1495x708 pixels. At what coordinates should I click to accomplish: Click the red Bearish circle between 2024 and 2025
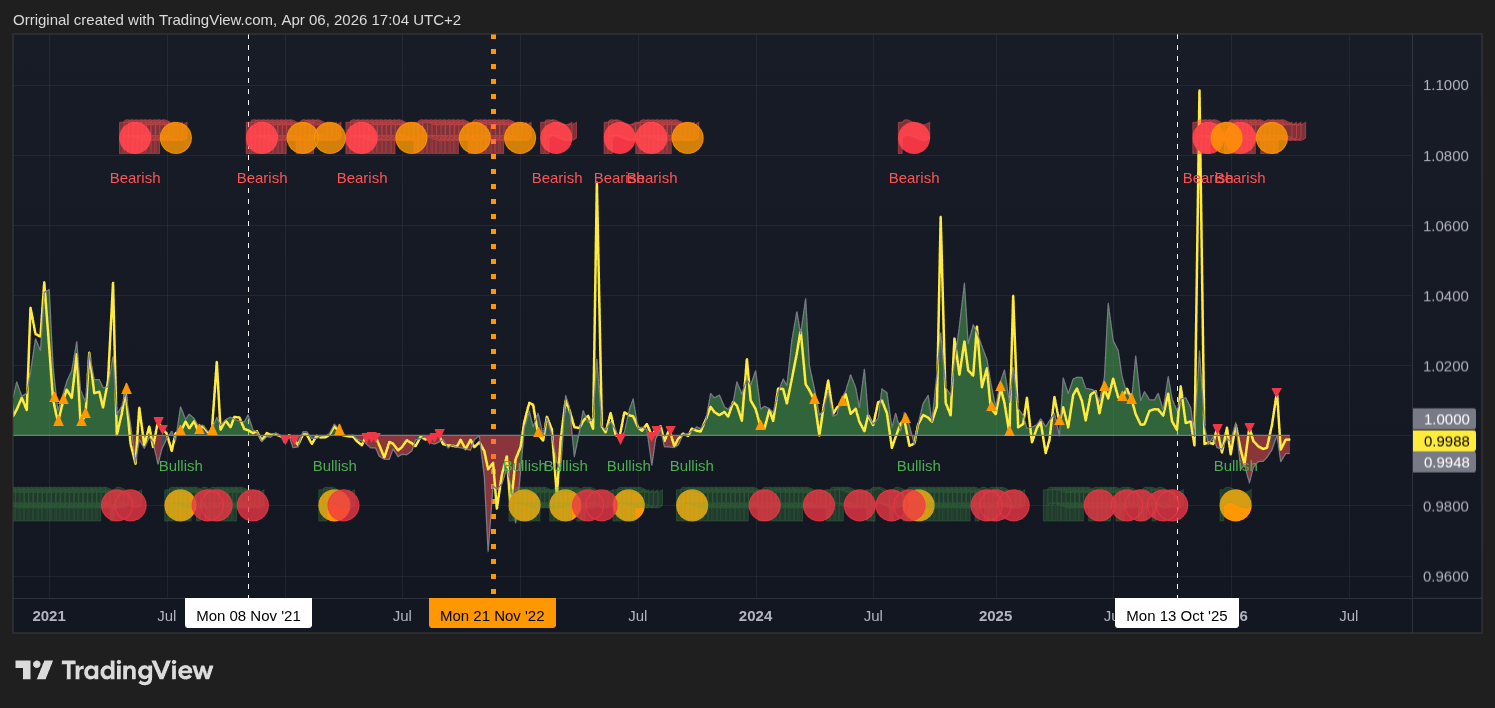[914, 138]
